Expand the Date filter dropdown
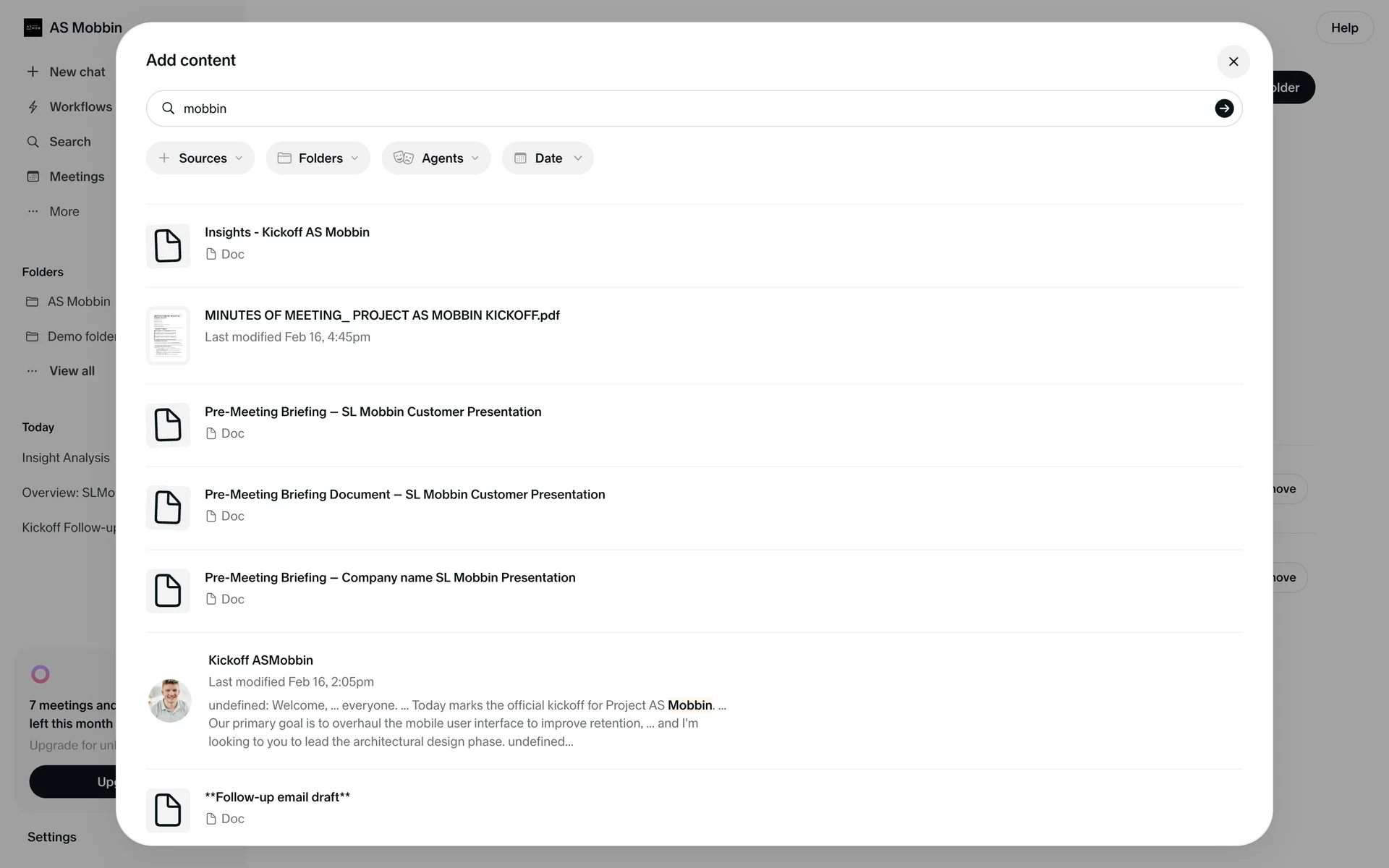 (x=548, y=158)
